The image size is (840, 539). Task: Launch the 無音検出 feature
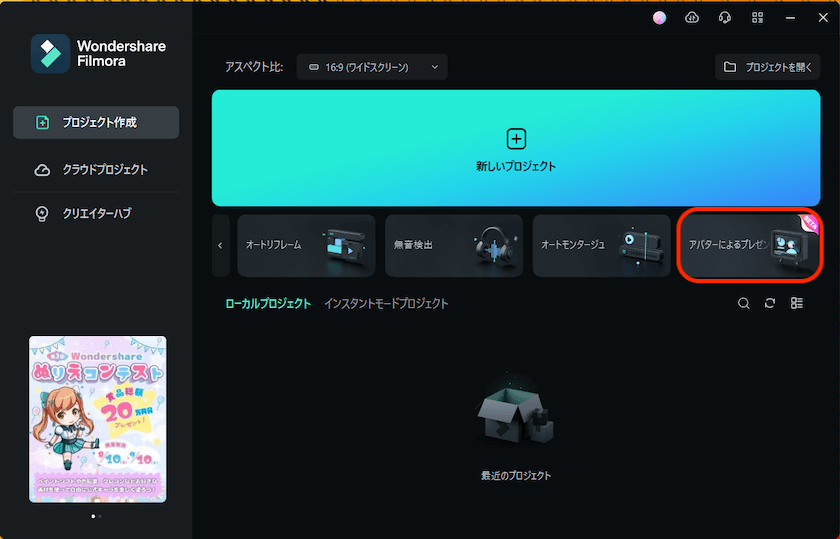(x=453, y=245)
